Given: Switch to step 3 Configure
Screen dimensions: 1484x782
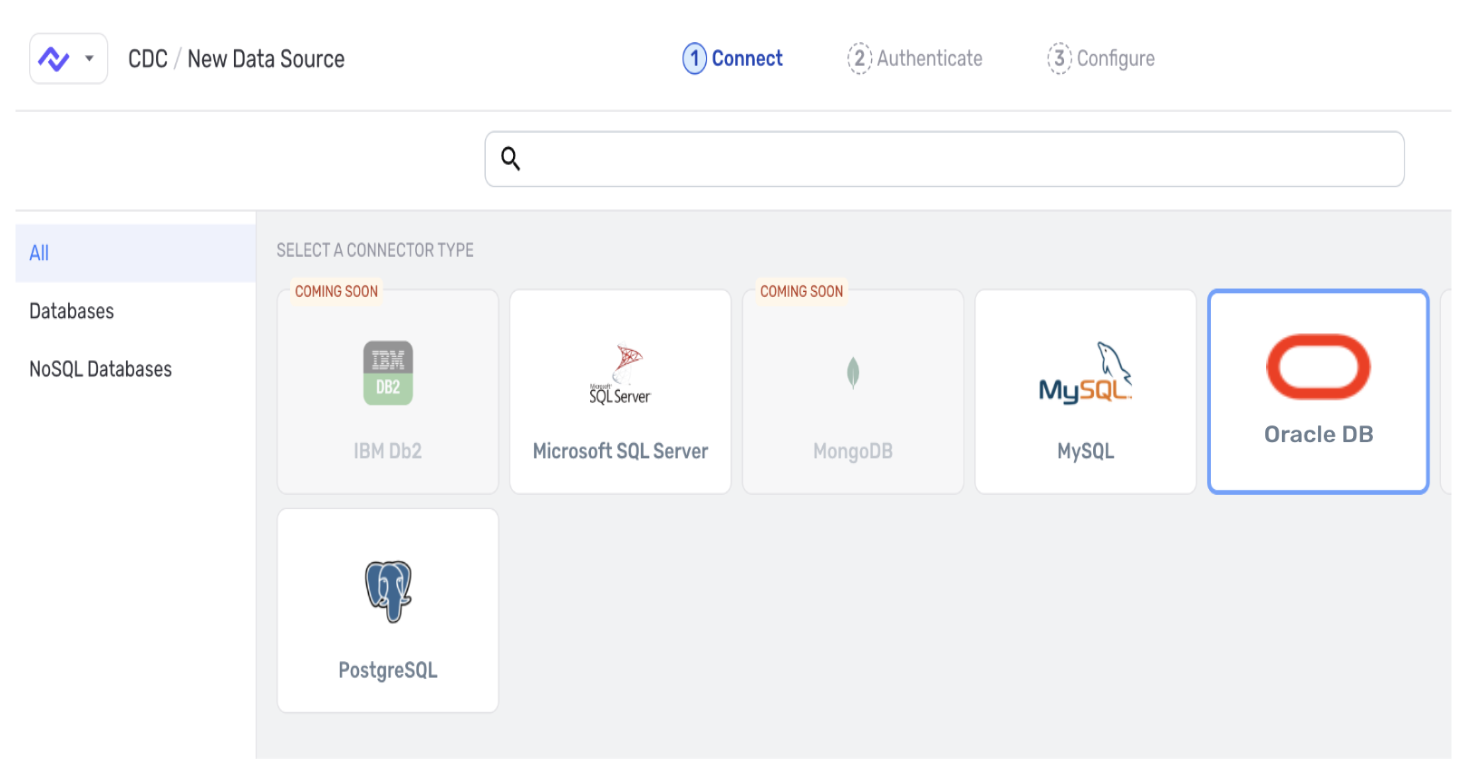Looking at the screenshot, I should tap(1101, 59).
